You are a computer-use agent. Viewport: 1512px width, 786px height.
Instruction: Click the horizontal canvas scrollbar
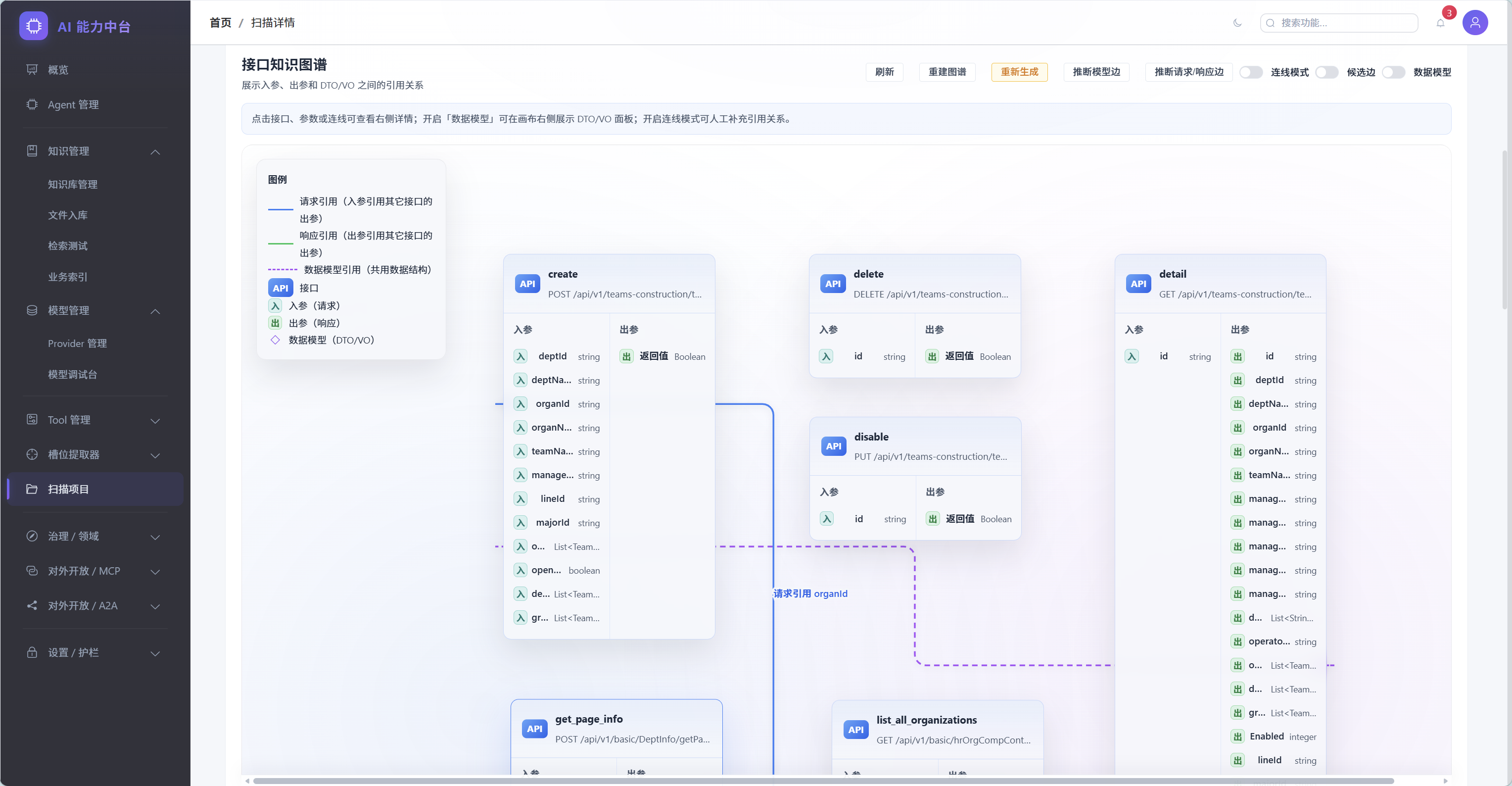(x=823, y=781)
